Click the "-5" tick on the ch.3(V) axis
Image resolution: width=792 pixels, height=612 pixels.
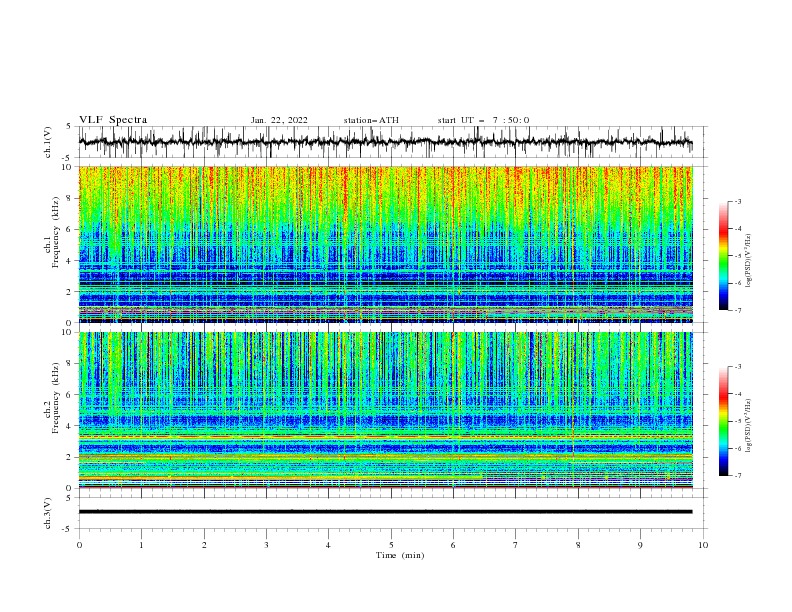coord(68,529)
